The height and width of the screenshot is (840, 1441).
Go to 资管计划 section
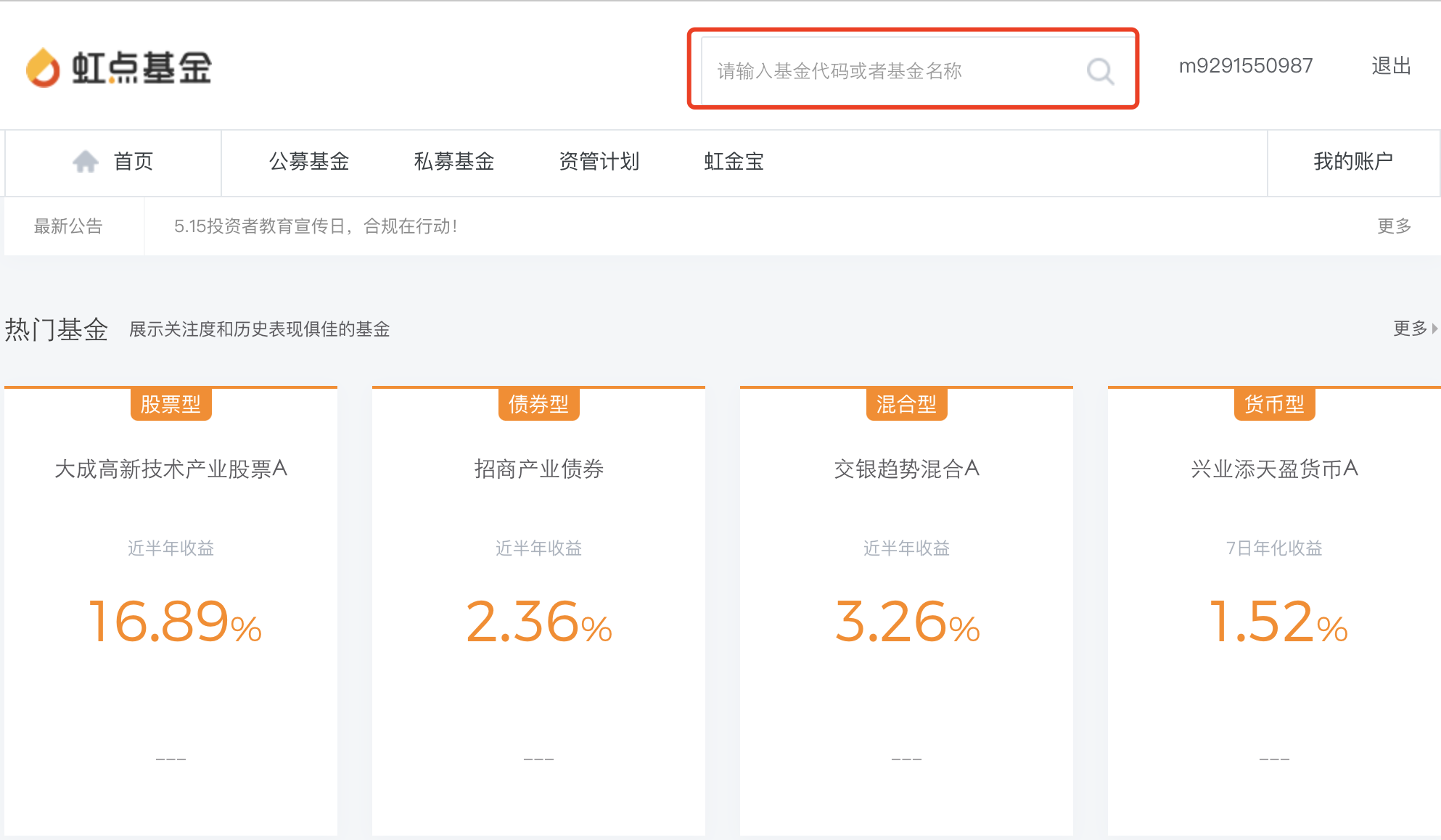(x=599, y=161)
